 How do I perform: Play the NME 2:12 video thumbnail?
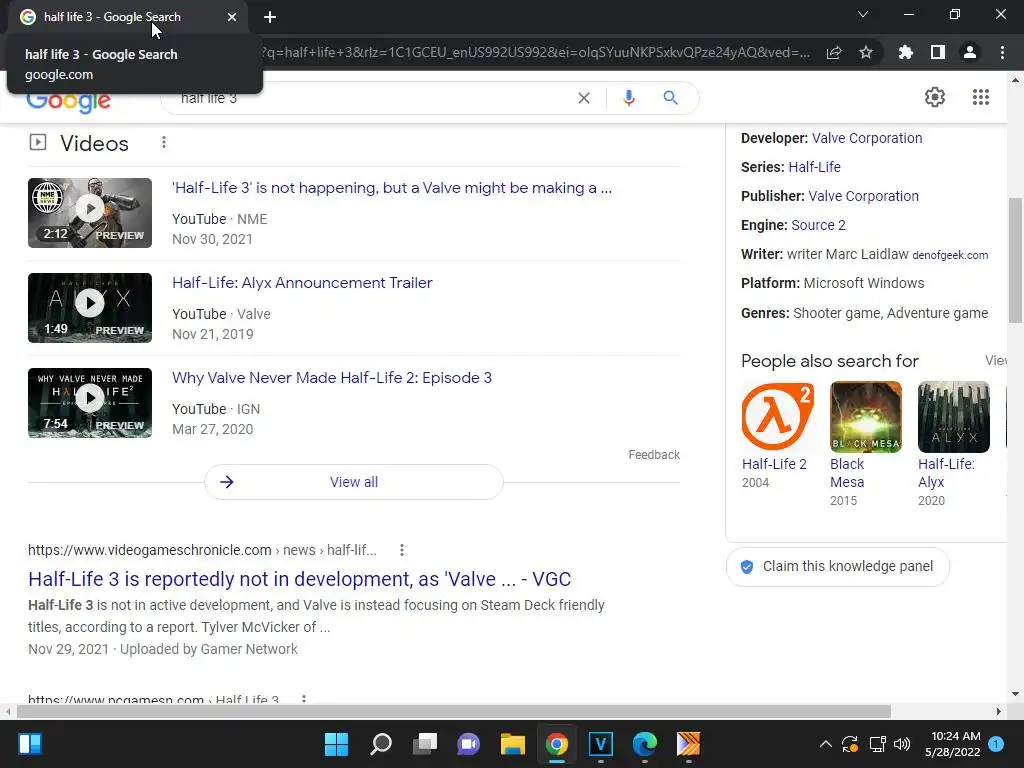[x=90, y=213]
